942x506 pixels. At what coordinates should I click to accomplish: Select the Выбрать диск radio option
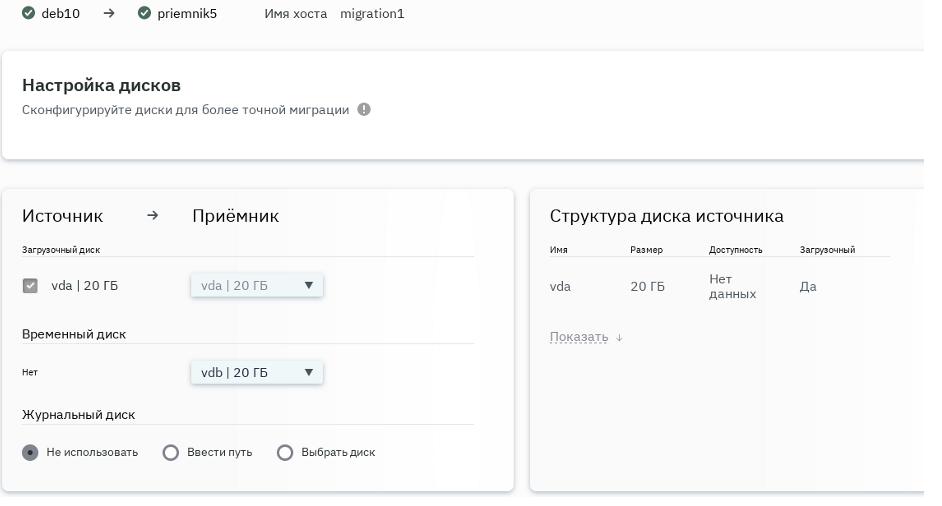pyautogui.click(x=285, y=453)
